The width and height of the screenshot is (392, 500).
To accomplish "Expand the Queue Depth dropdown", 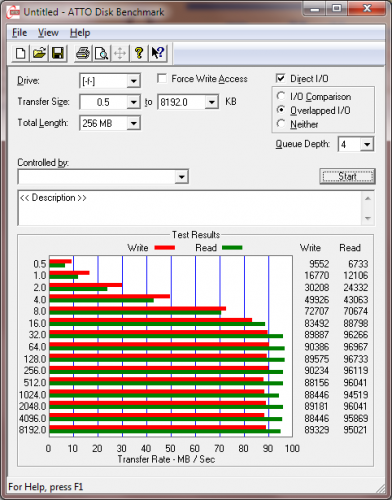I will pos(367,145).
